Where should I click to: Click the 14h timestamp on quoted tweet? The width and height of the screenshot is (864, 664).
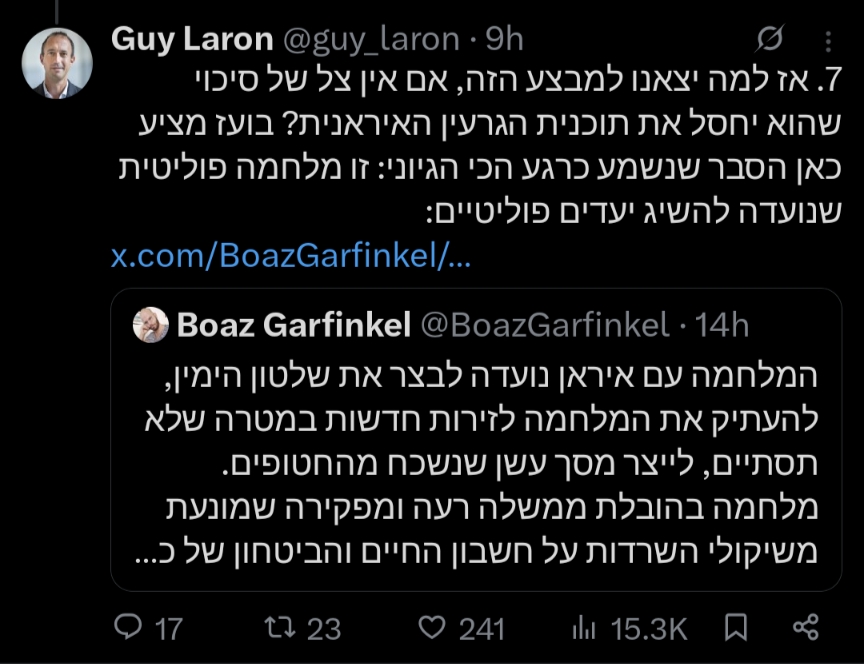pos(722,325)
